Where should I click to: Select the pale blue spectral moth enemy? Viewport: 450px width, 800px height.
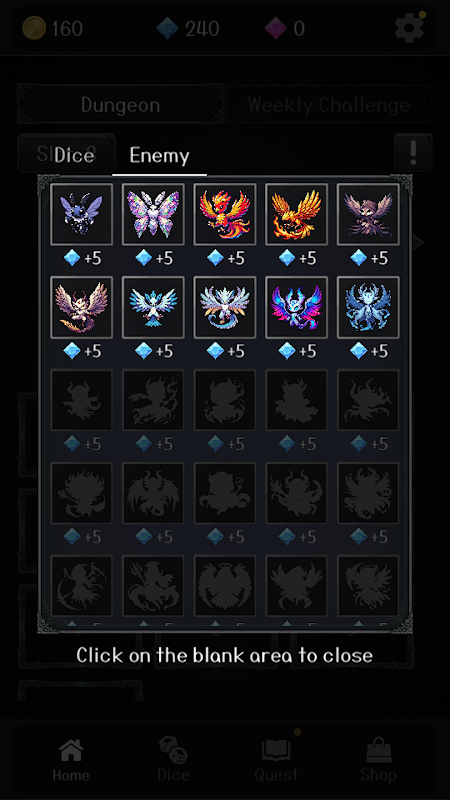[x=368, y=307]
